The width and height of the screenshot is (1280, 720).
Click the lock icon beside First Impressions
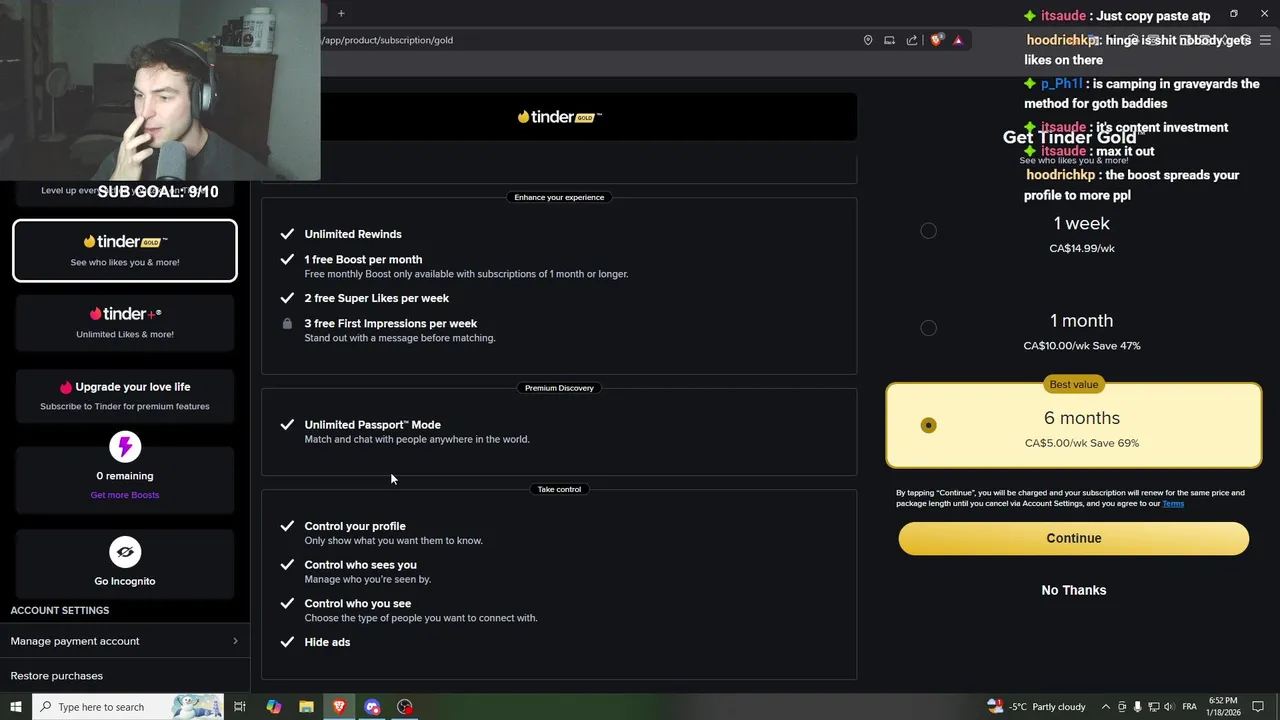(x=287, y=324)
